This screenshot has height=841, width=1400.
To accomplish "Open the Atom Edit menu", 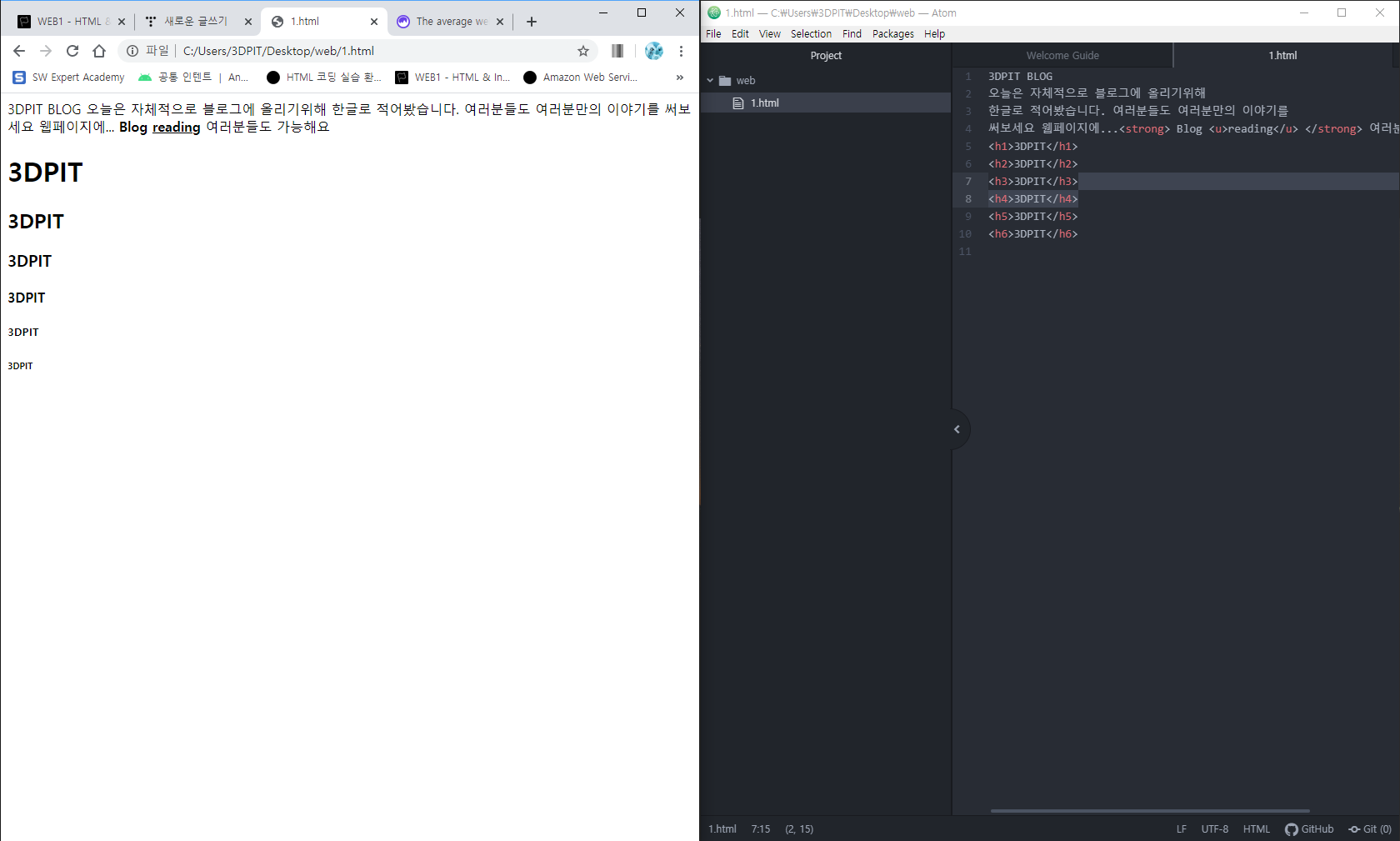I will point(740,34).
